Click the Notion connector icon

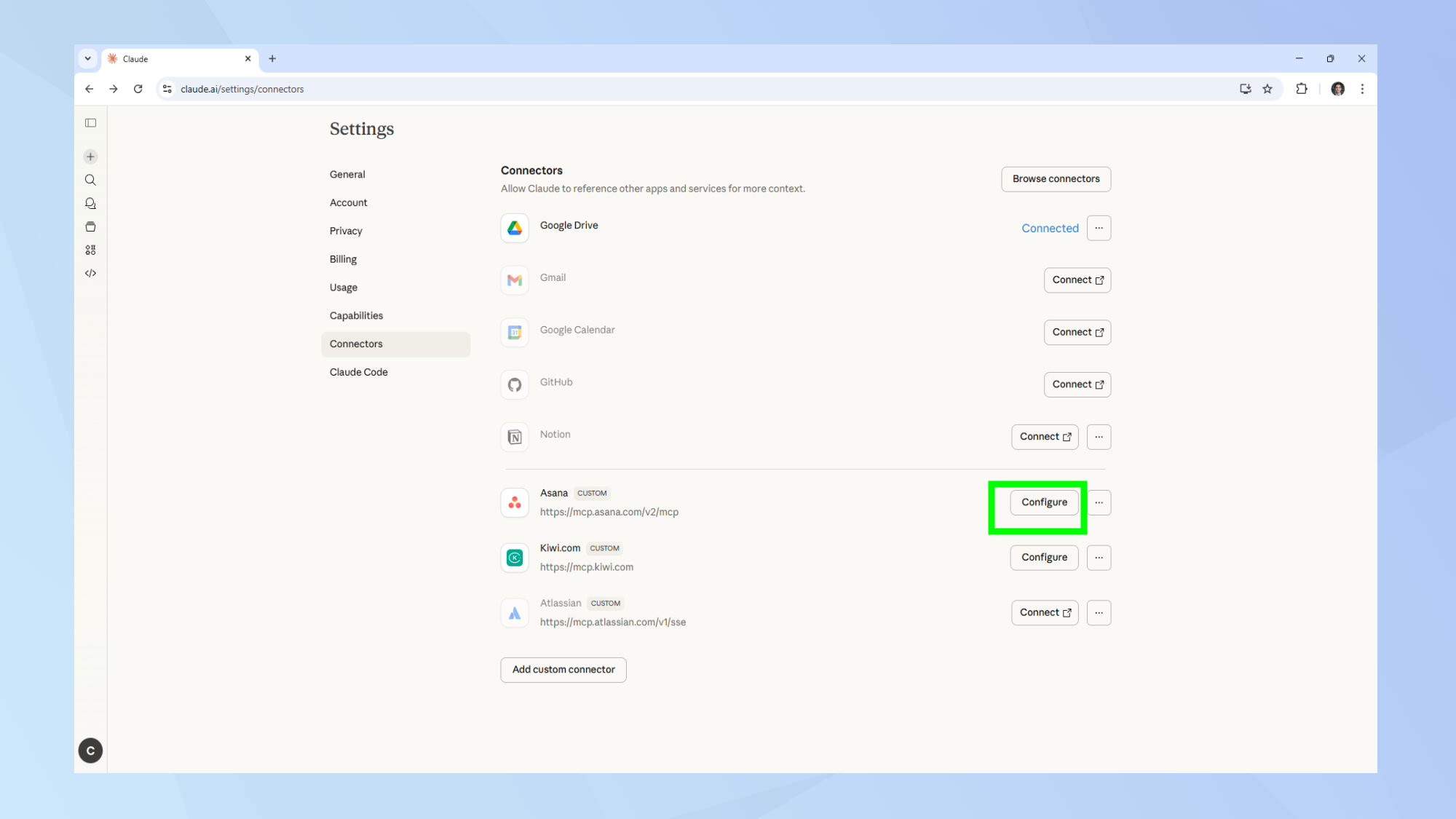click(515, 437)
